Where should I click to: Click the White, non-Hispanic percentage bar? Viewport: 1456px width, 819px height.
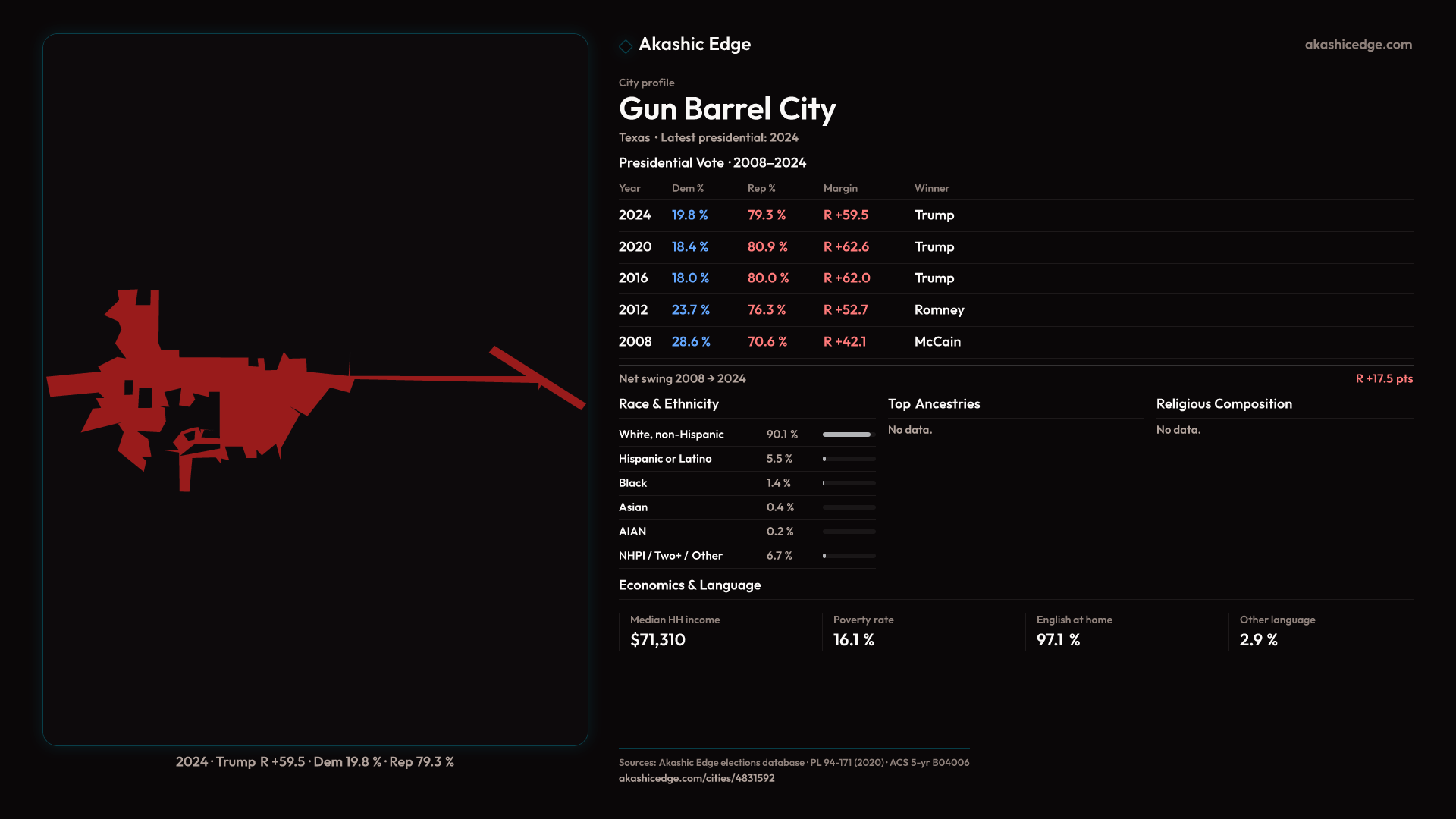click(x=848, y=435)
